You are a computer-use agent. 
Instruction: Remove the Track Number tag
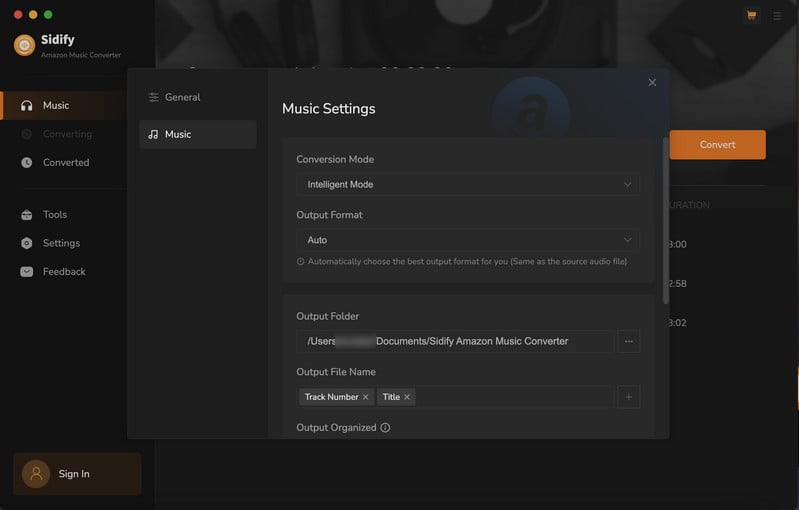365,397
